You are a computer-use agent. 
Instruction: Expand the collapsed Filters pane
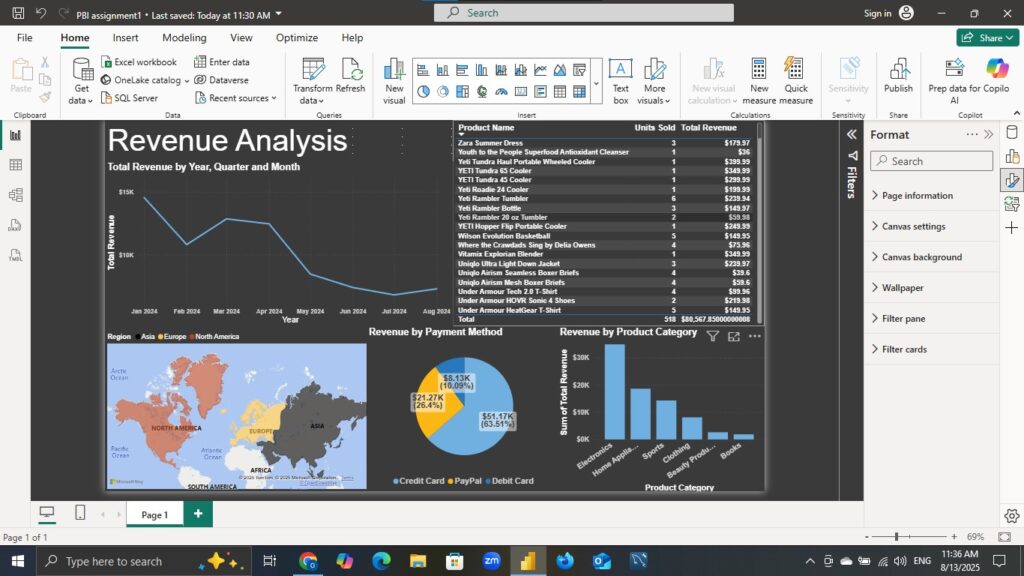[852, 135]
